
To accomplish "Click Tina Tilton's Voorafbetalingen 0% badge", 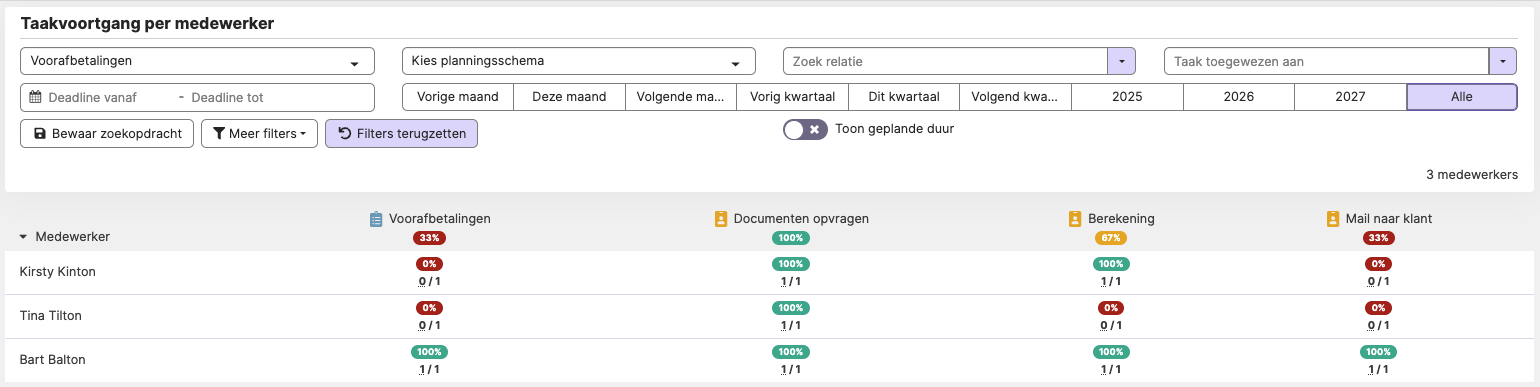I will [429, 308].
